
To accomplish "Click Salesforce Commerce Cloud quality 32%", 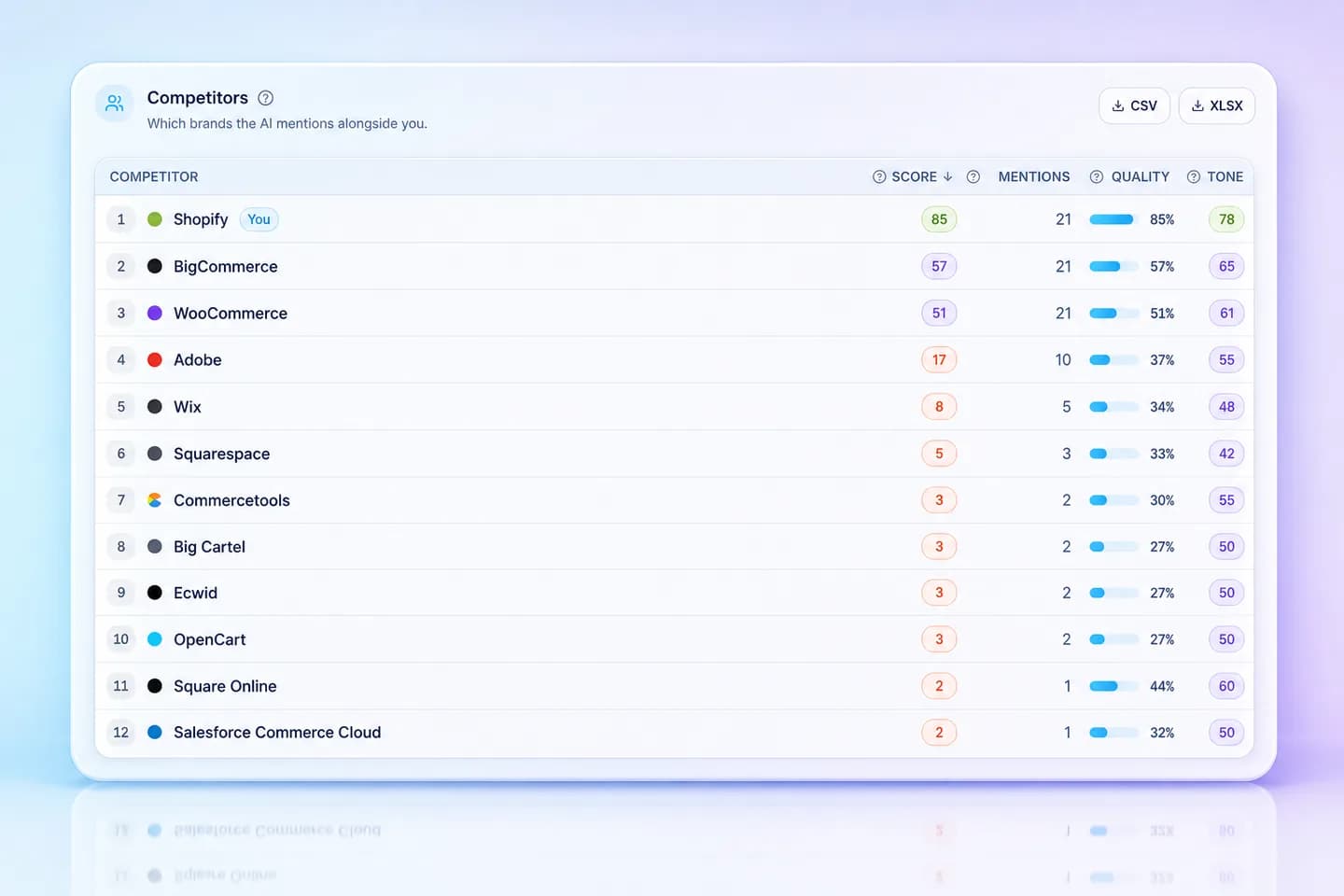I will point(1162,733).
